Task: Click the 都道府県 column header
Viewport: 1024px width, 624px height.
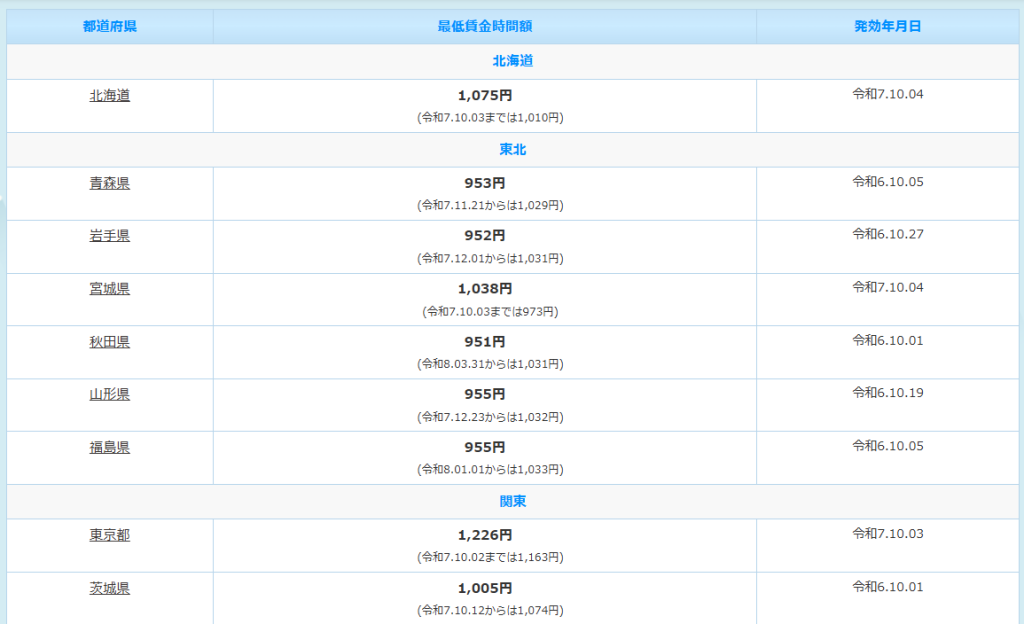Action: [x=109, y=26]
